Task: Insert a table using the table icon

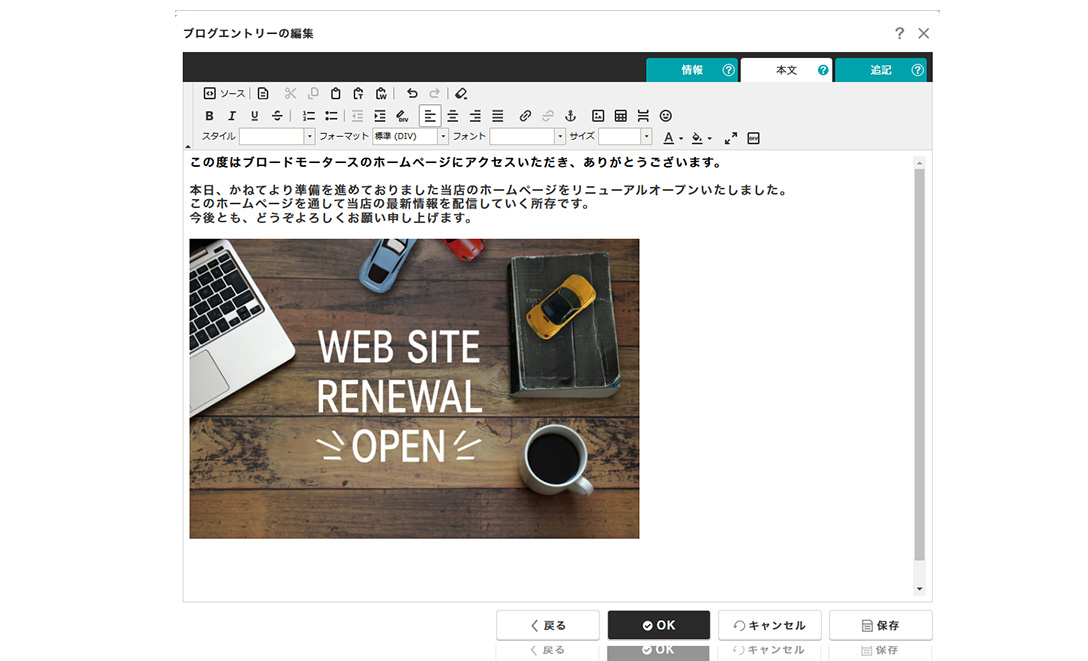Action: [620, 116]
